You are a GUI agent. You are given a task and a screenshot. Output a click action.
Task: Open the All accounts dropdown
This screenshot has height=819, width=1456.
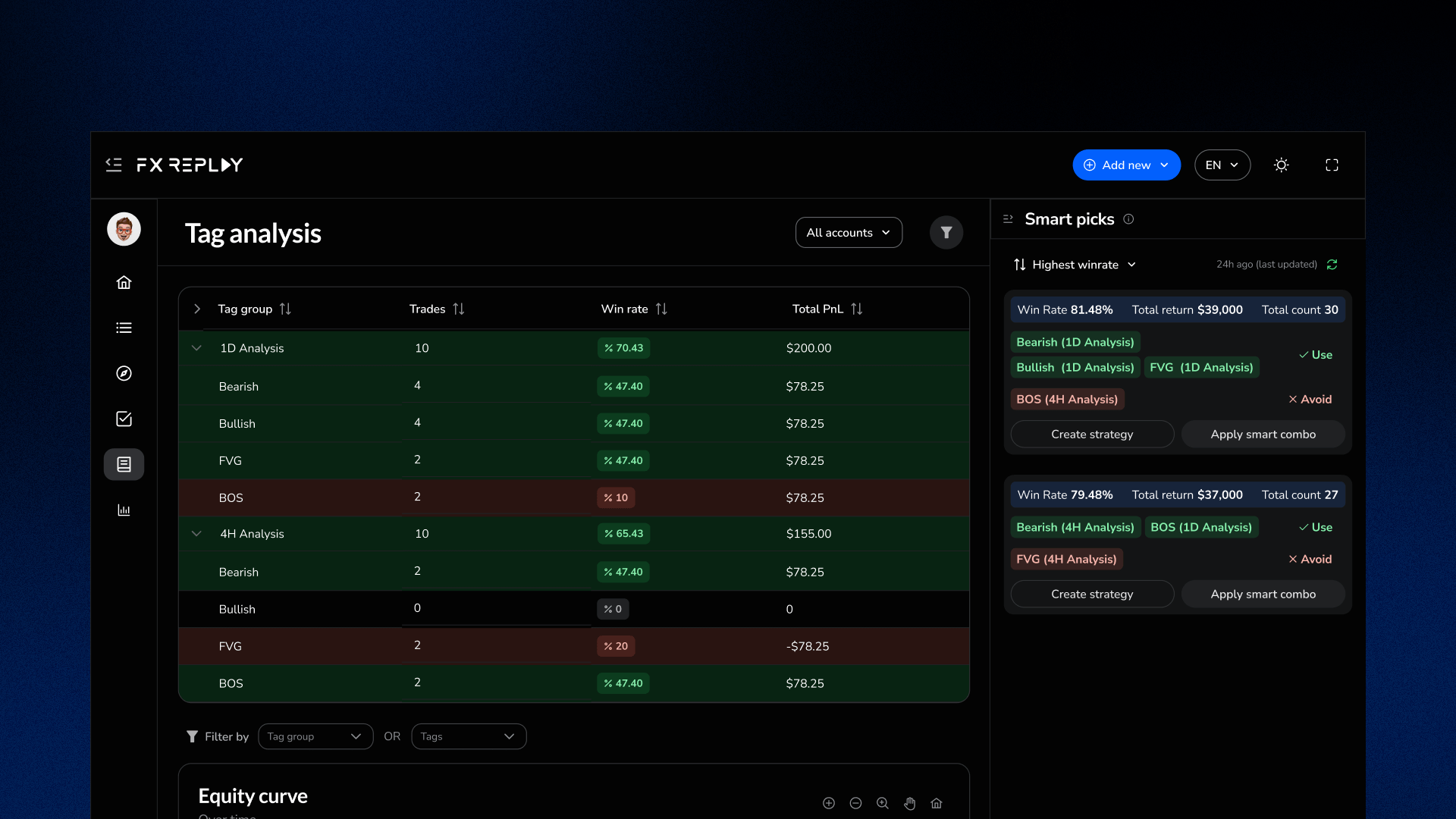tap(848, 233)
